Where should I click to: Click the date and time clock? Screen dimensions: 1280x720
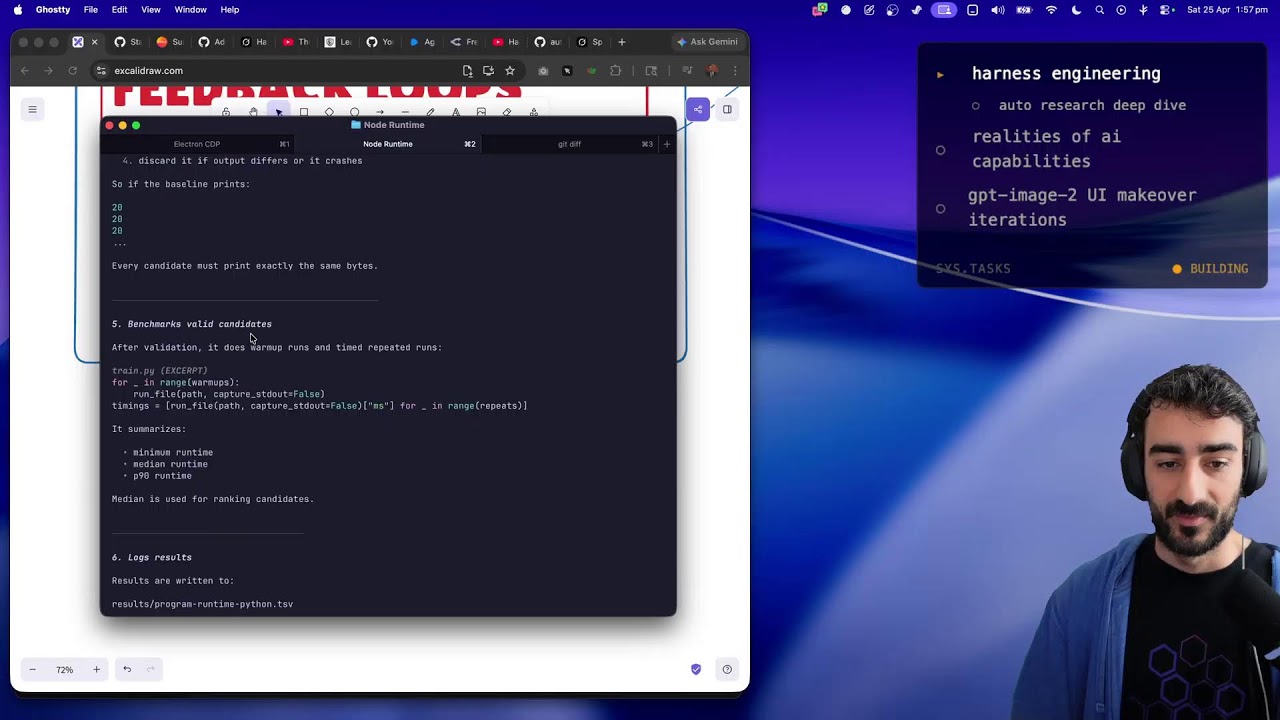tap(1227, 10)
